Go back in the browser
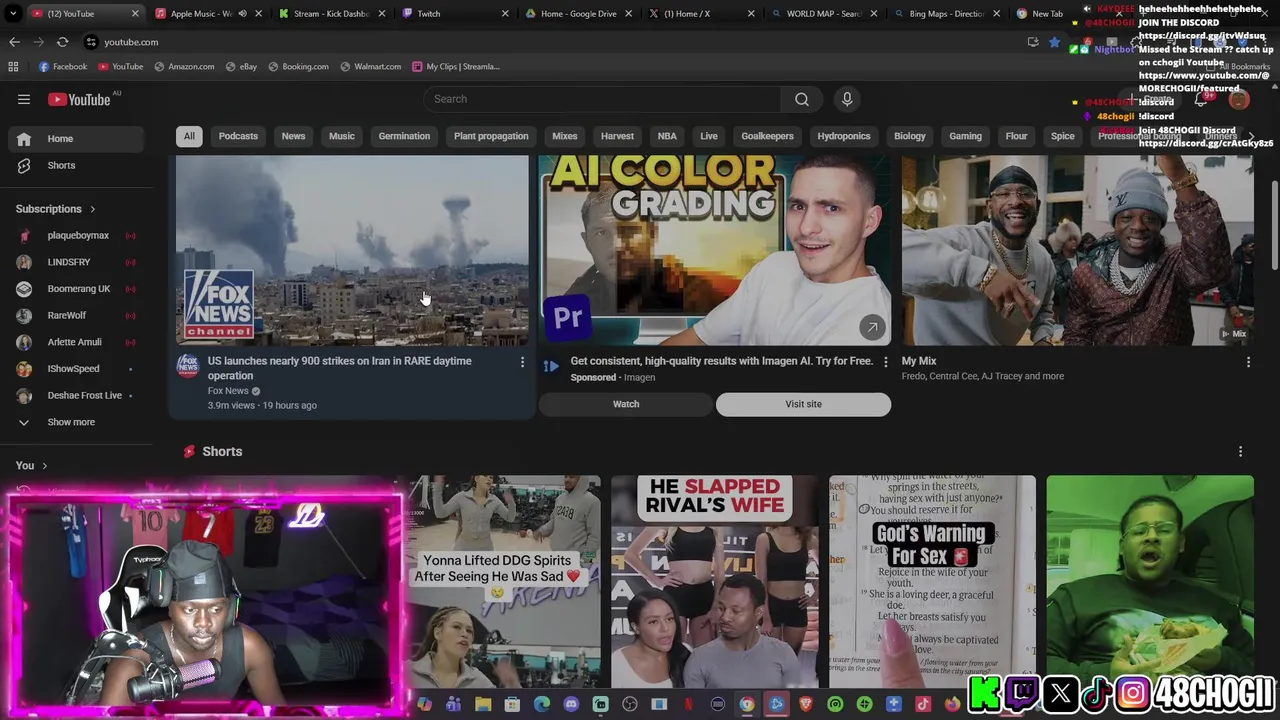 [x=14, y=42]
